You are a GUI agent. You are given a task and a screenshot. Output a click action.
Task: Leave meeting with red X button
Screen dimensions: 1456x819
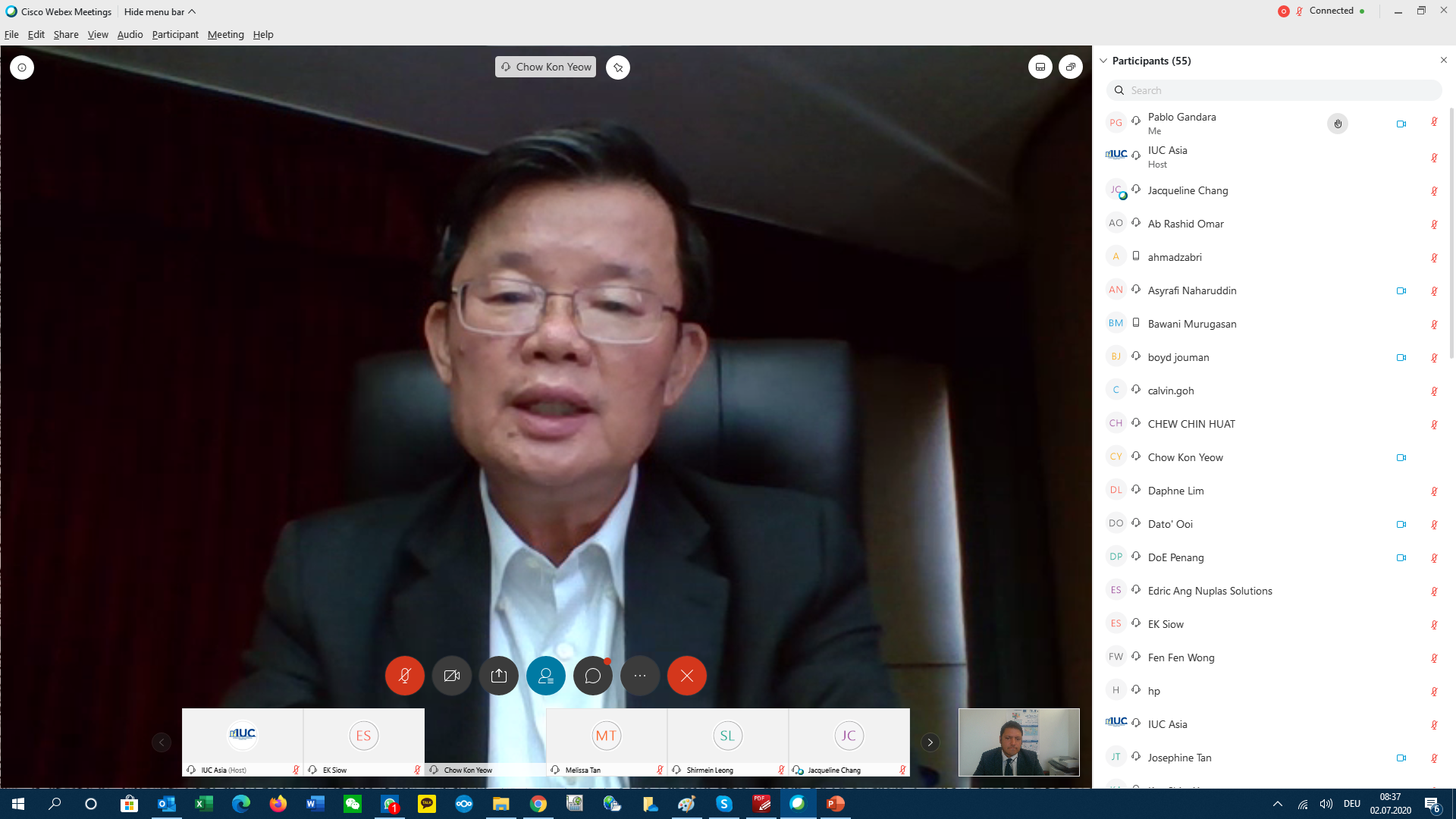[x=686, y=676]
